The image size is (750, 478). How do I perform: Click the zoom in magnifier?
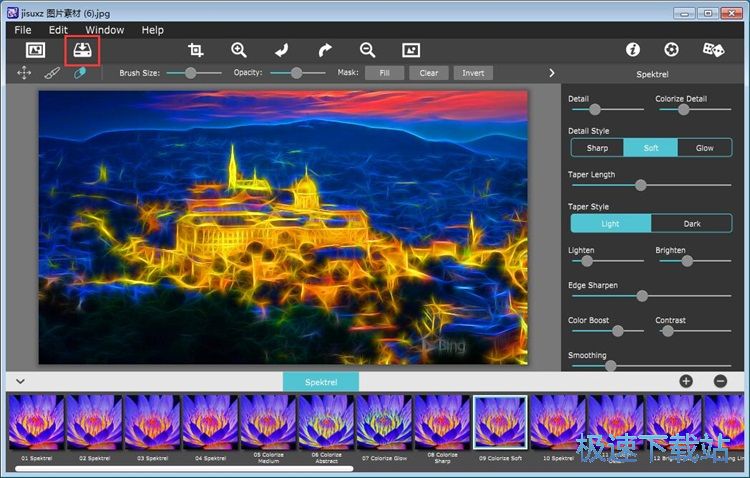point(239,49)
